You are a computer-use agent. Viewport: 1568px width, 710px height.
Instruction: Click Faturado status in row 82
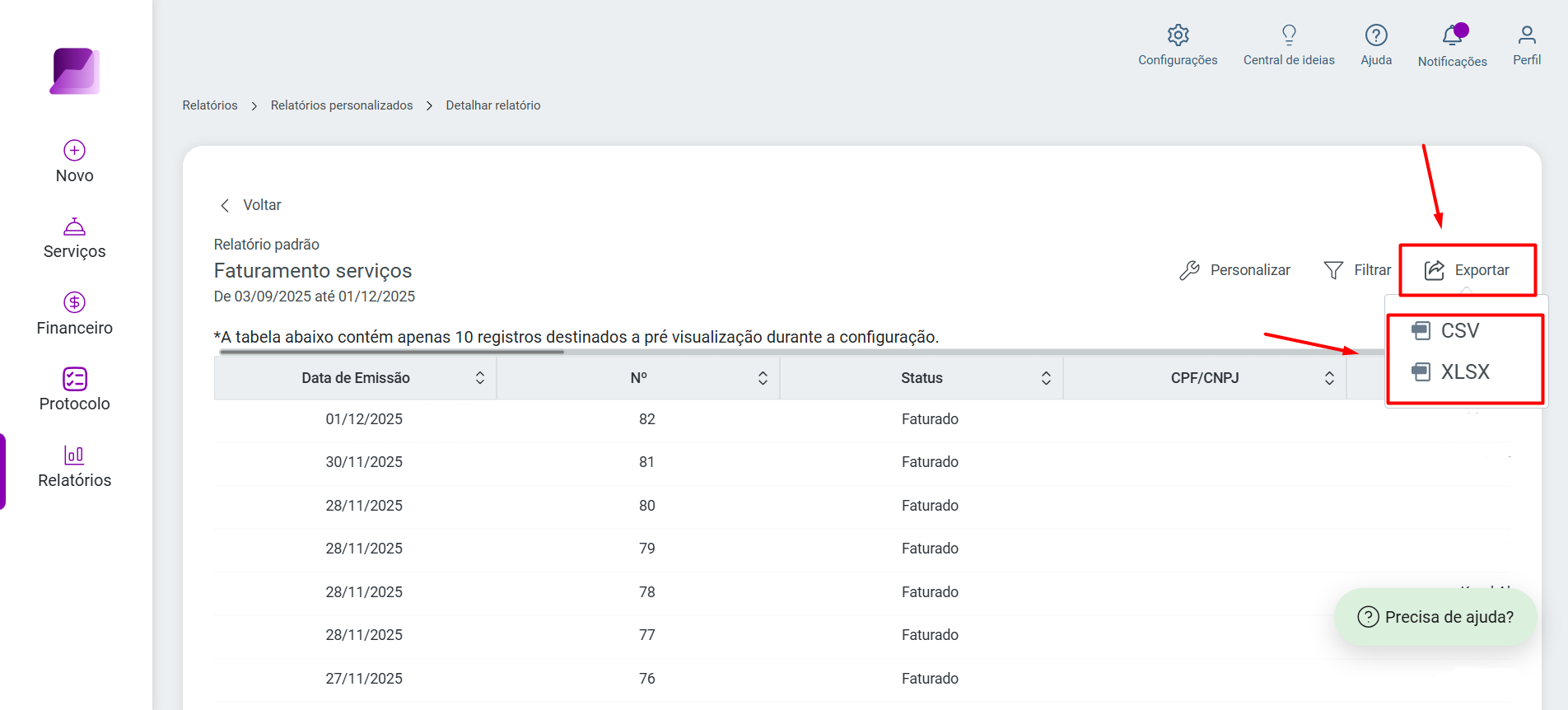coord(930,419)
